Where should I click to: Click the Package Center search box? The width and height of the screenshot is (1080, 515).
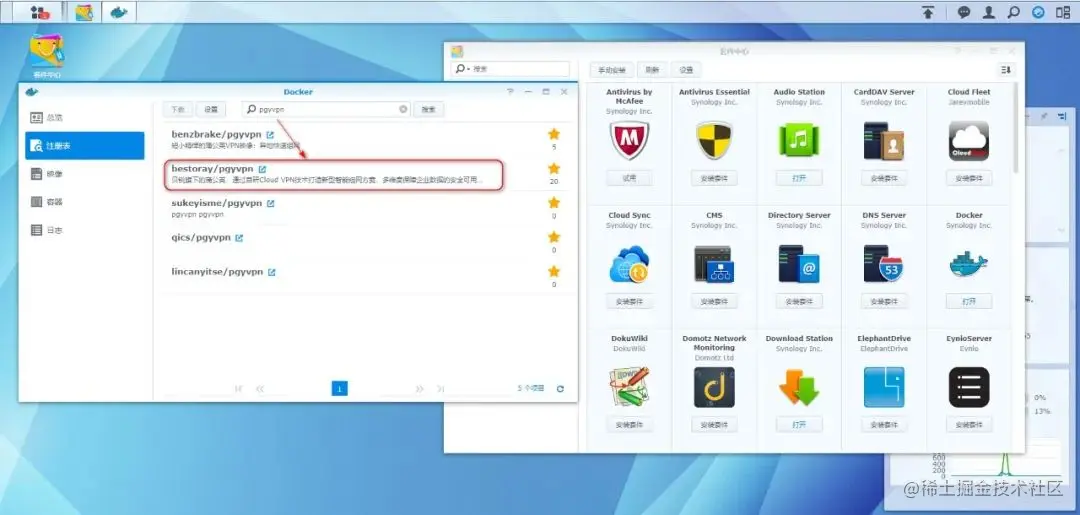[510, 69]
